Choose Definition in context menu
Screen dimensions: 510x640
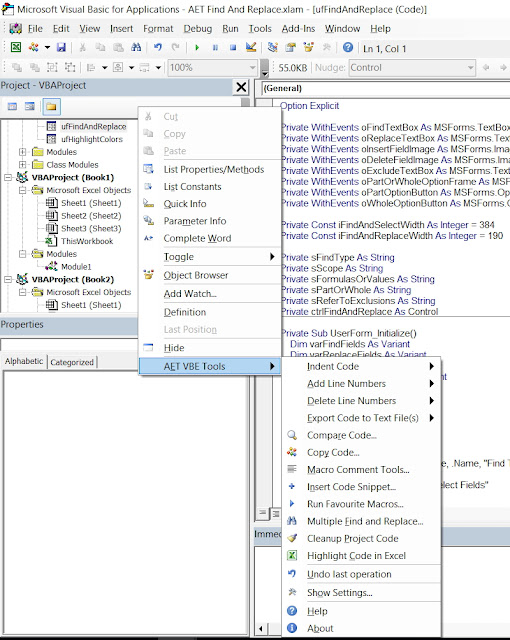[210, 312]
